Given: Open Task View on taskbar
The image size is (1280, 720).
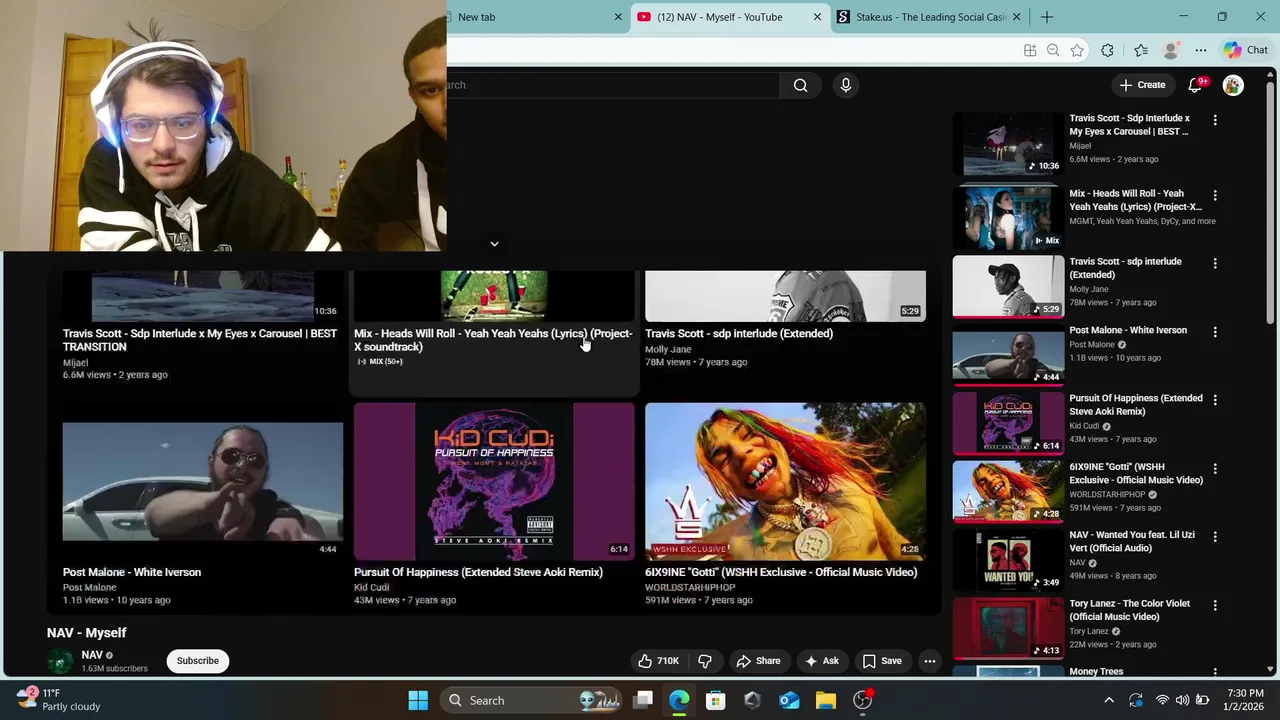Looking at the screenshot, I should pyautogui.click(x=643, y=700).
